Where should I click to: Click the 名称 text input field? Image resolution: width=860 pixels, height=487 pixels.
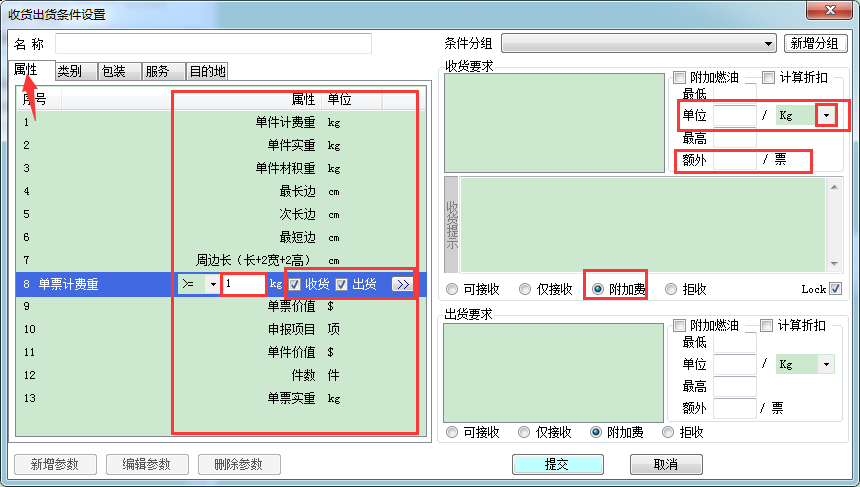click(x=213, y=44)
